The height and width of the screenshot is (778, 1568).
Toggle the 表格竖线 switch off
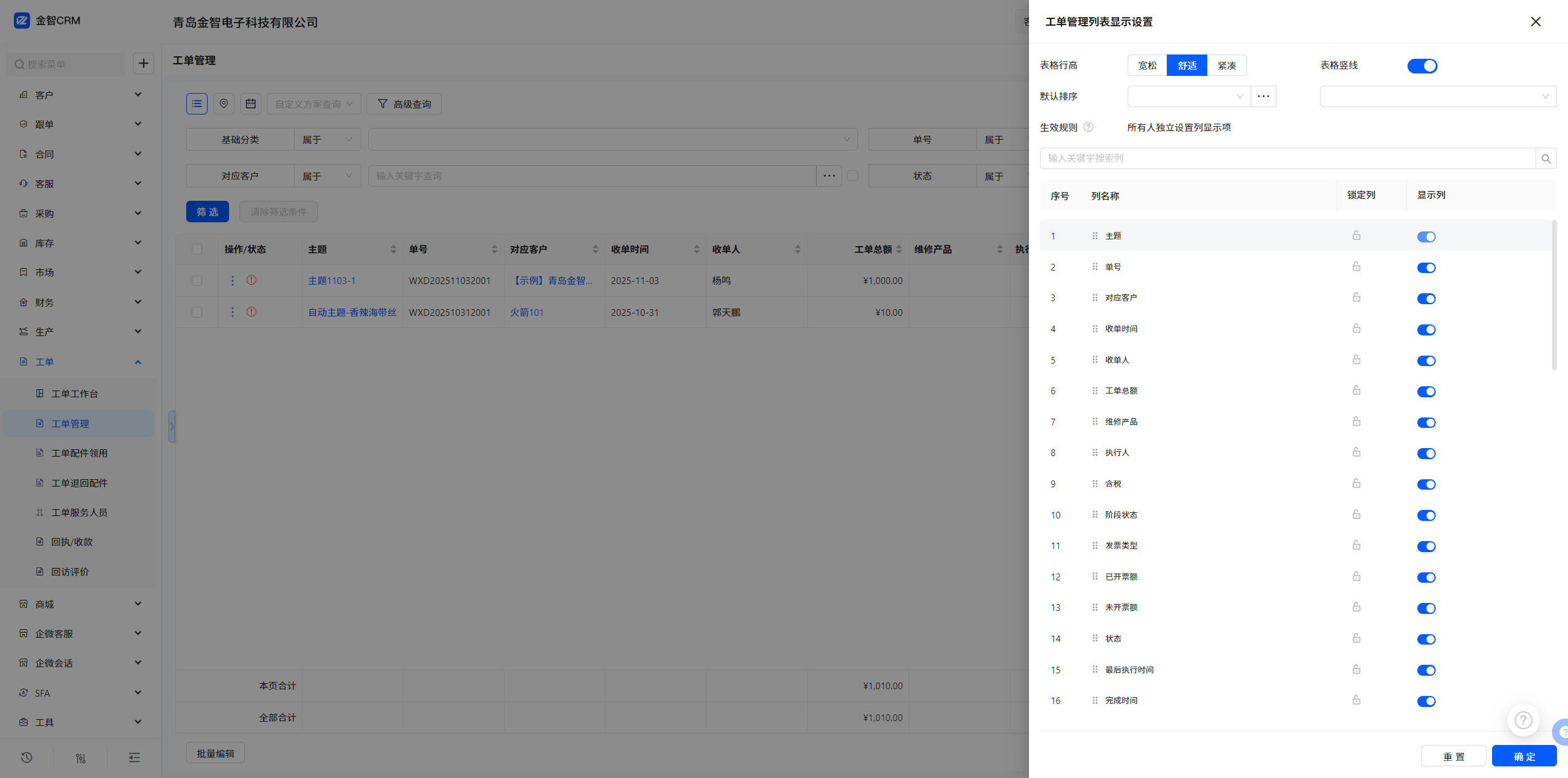click(x=1422, y=65)
